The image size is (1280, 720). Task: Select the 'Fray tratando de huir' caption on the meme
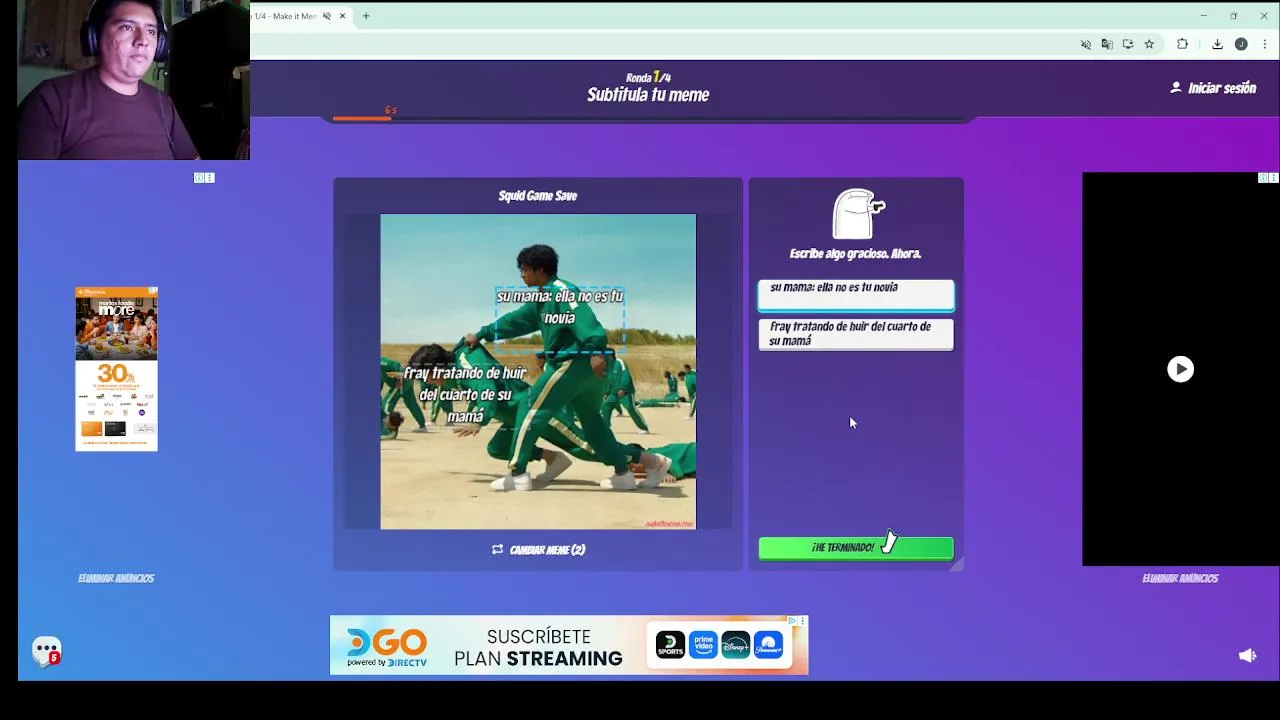[465, 394]
